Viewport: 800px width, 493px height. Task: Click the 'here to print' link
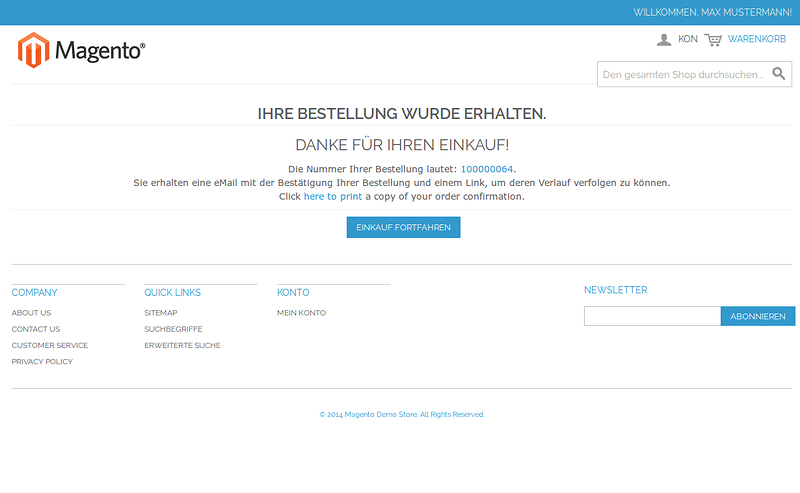point(333,197)
